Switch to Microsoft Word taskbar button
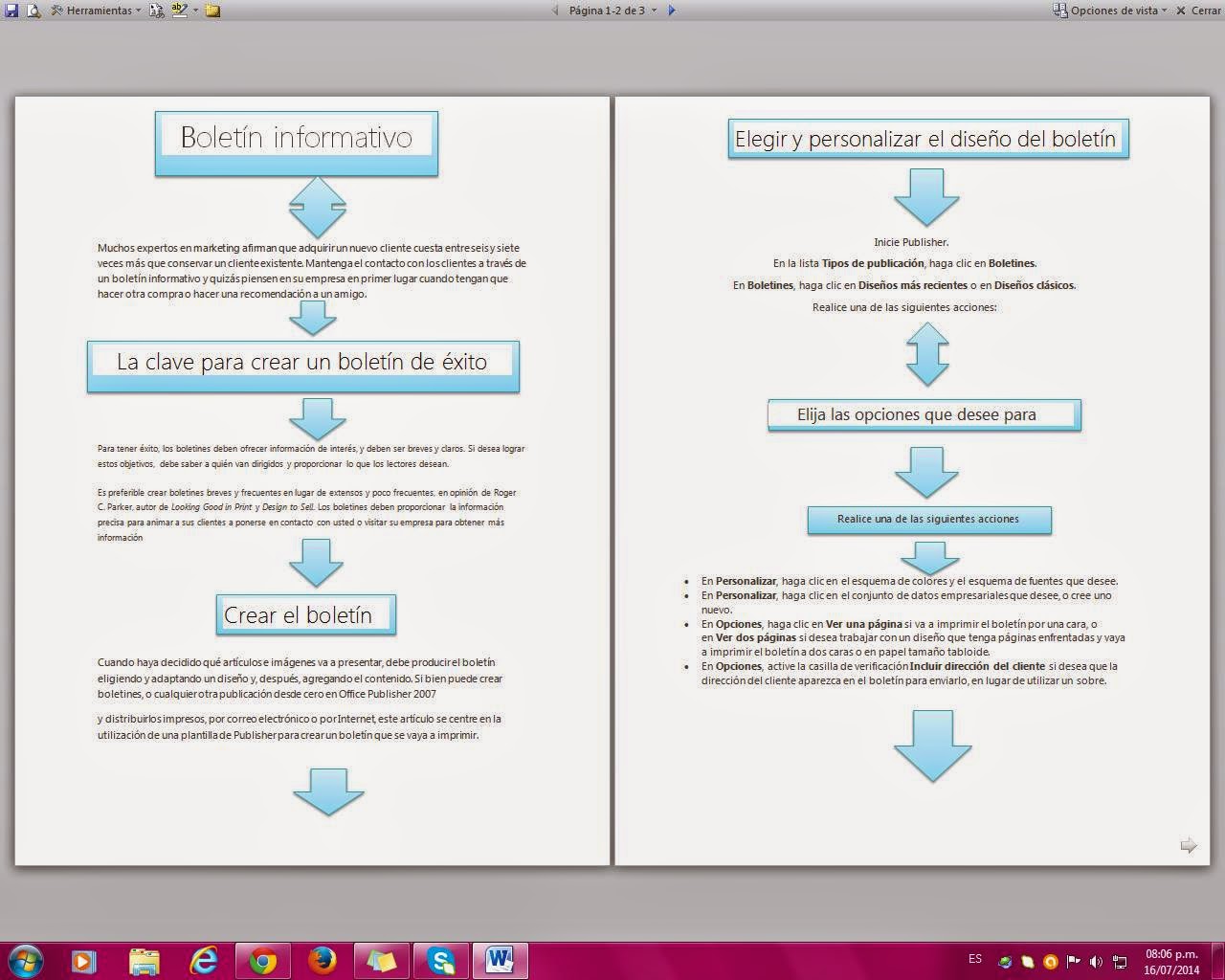The width and height of the screenshot is (1225, 980). (501, 960)
